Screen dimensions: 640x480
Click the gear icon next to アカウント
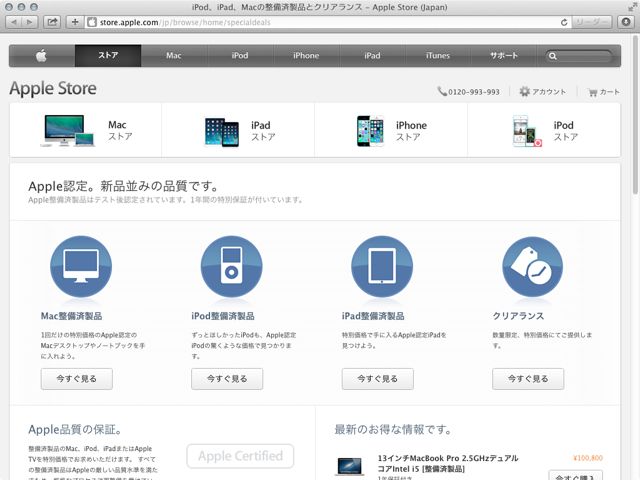pos(524,91)
